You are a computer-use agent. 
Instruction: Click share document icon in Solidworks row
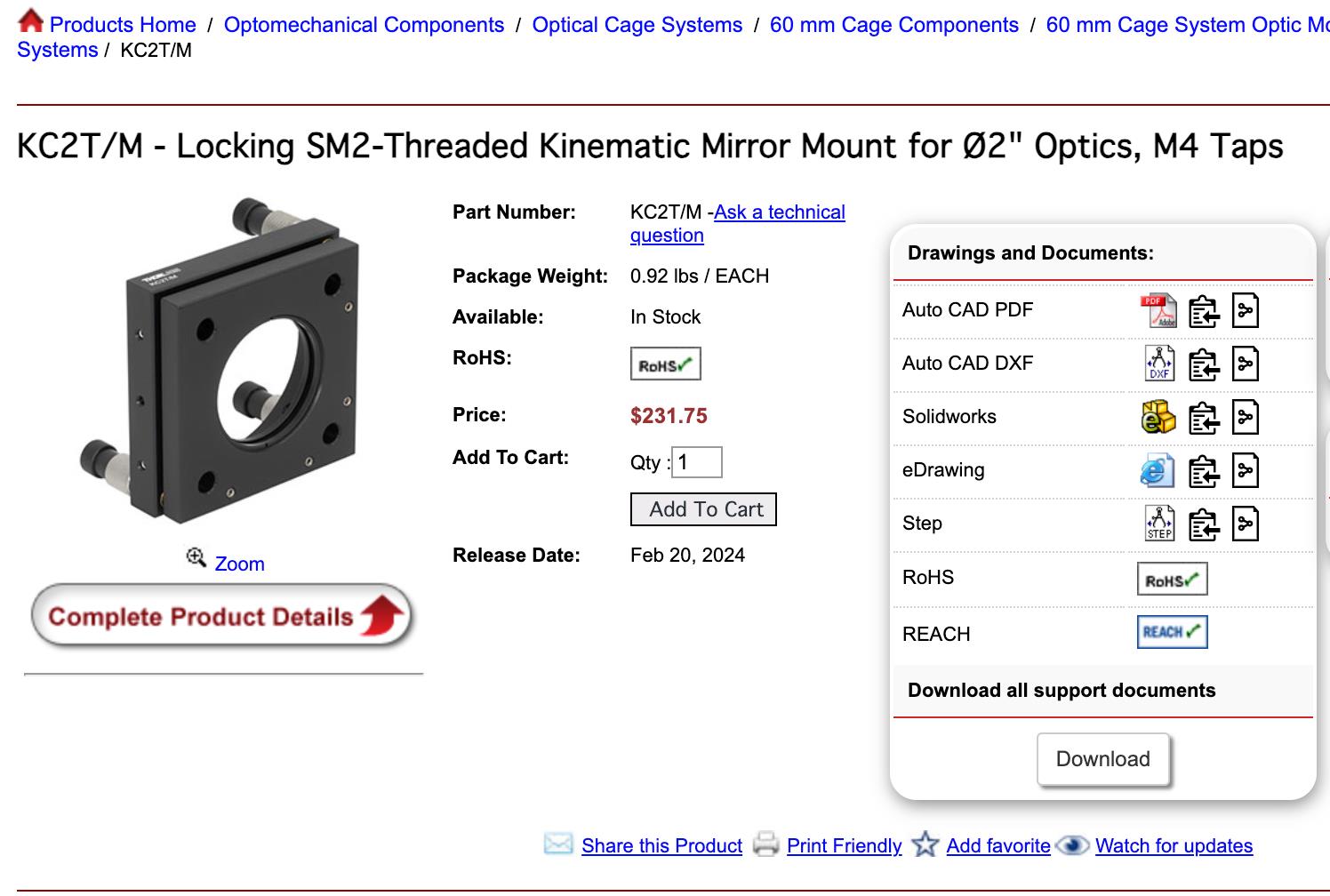tap(1246, 418)
